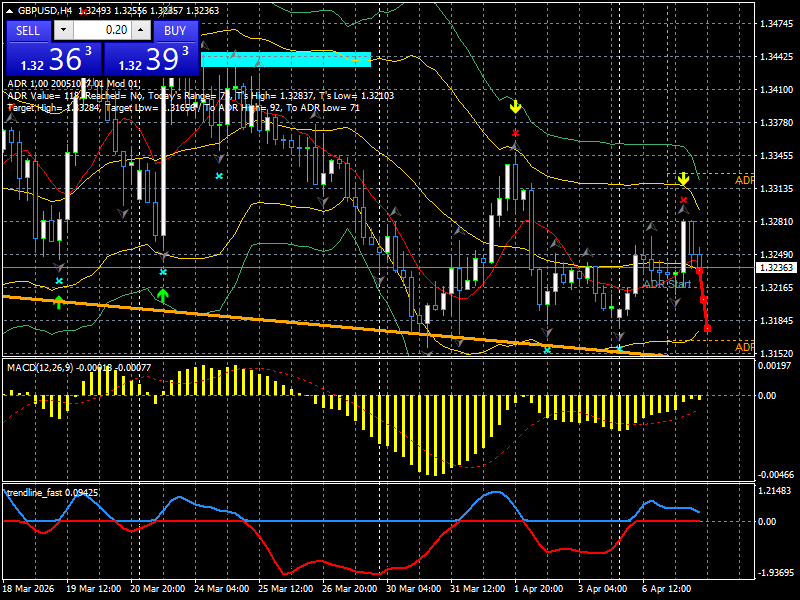
Task: Click the 0.20 volume input field
Action: 102,30
